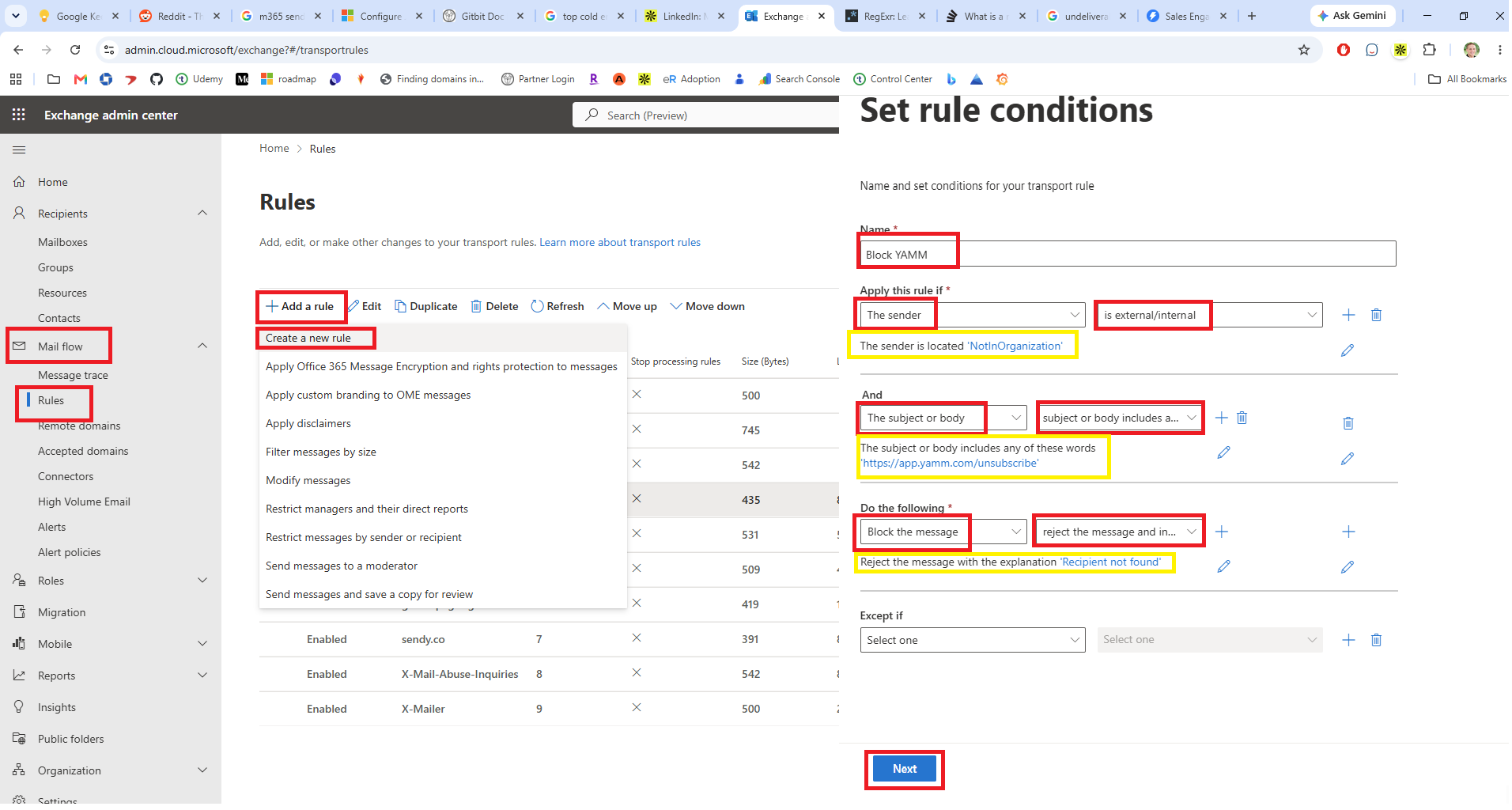Viewport: 1512px width, 810px height.
Task: Click Duplicate in rules toolbar
Action: (425, 306)
